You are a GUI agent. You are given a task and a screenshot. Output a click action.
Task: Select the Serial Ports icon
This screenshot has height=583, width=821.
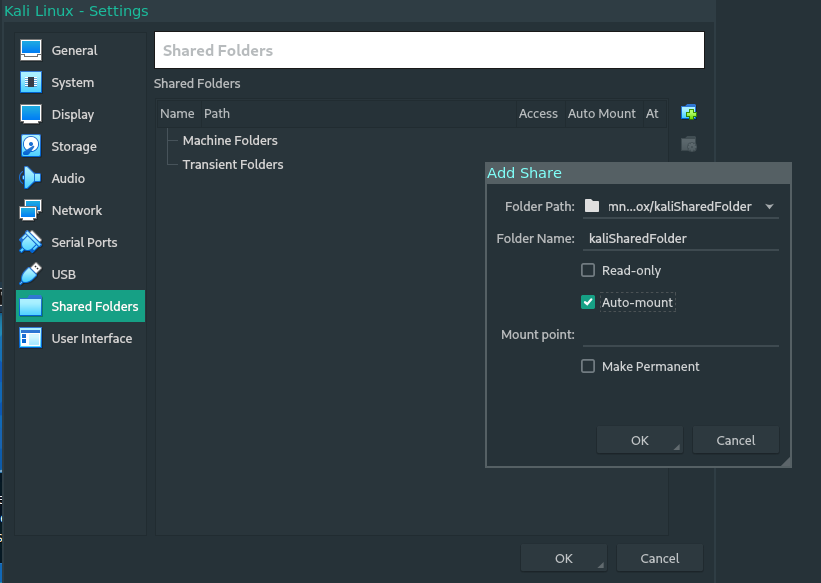coord(31,242)
